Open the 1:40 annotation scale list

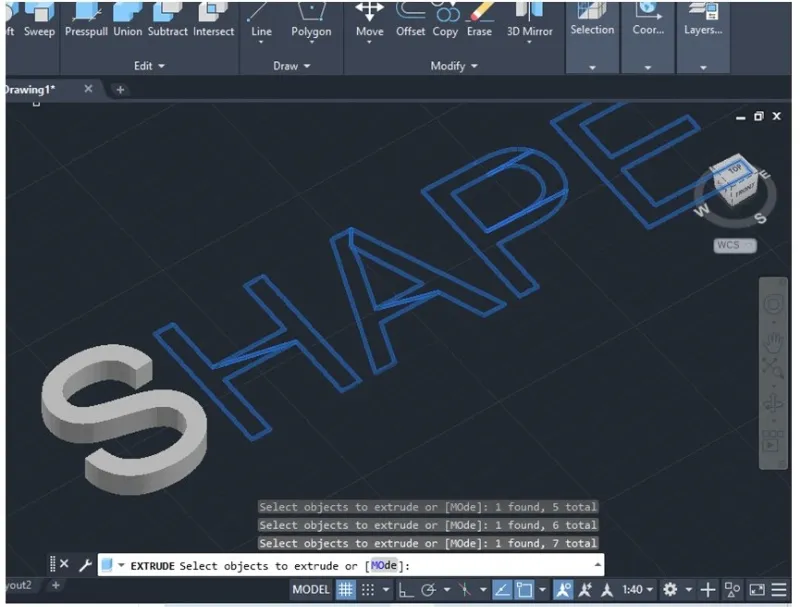pyautogui.click(x=636, y=590)
